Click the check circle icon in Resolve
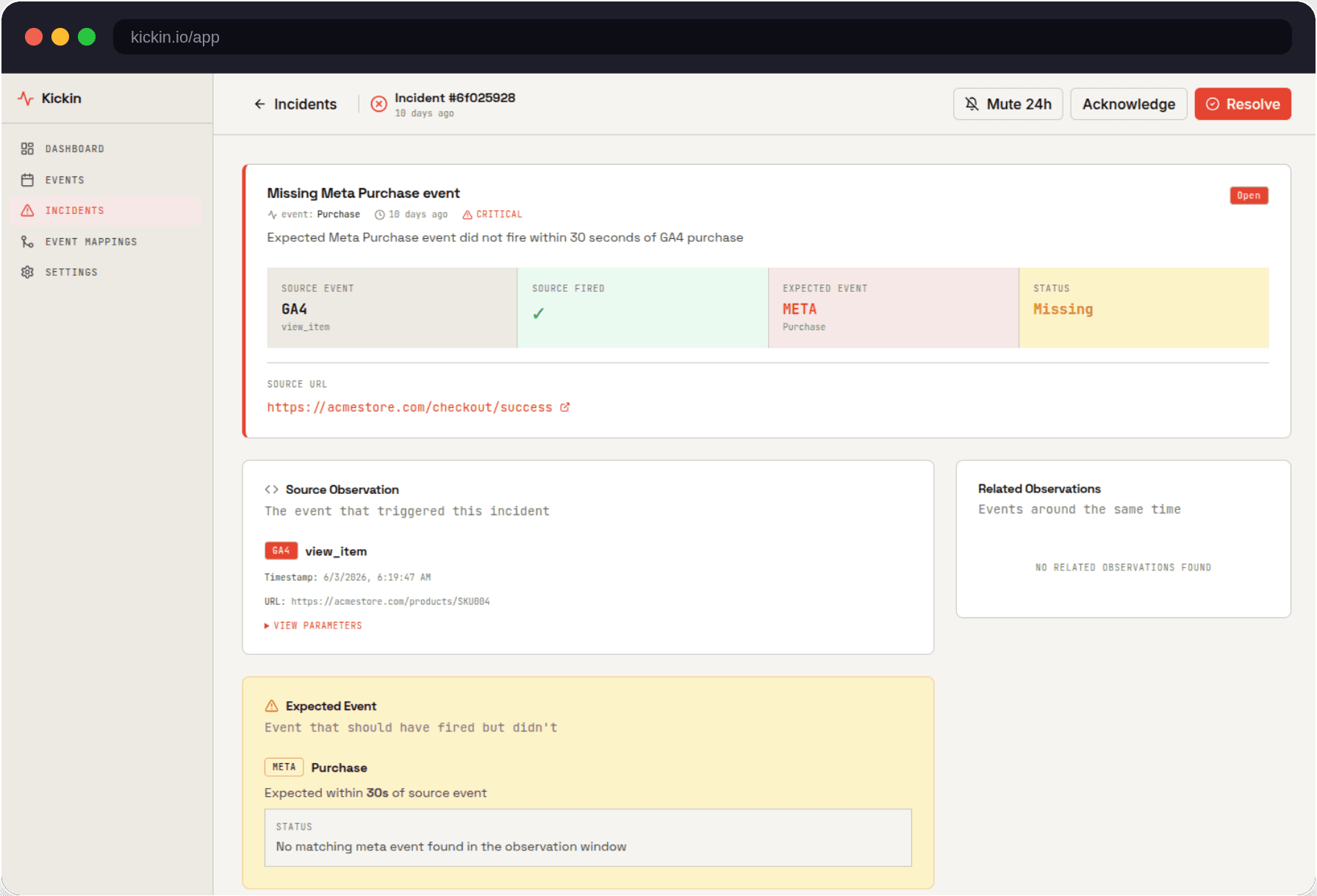Image resolution: width=1317 pixels, height=896 pixels. pos(1213,104)
